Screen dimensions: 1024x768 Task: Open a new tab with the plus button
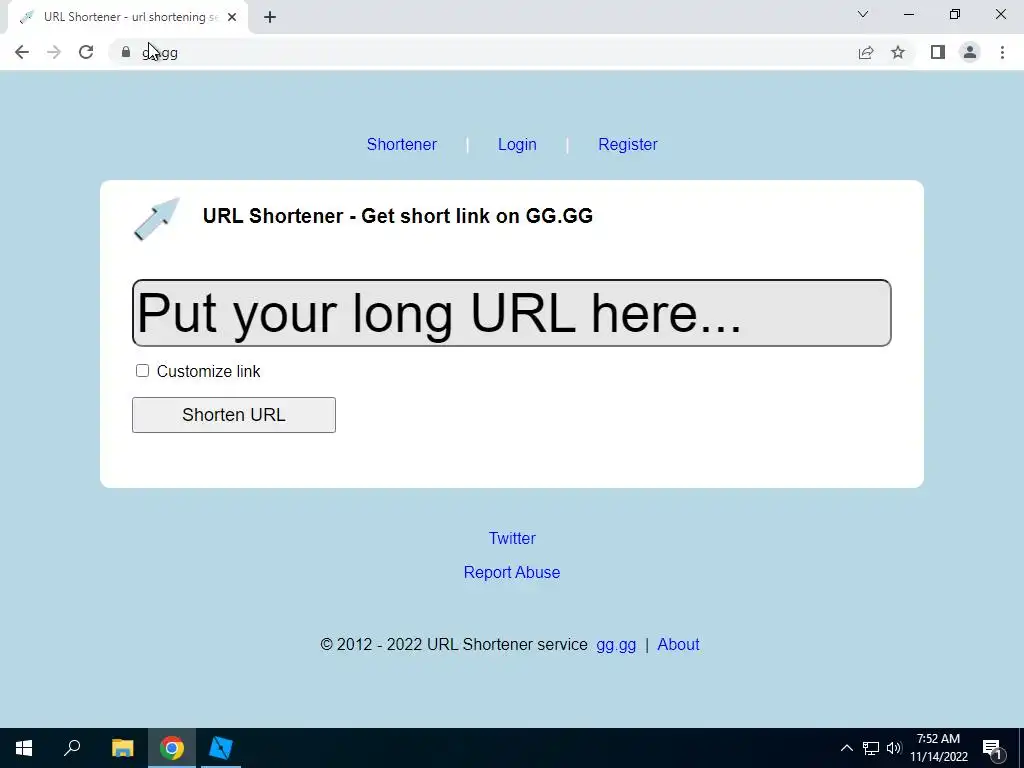pyautogui.click(x=270, y=17)
